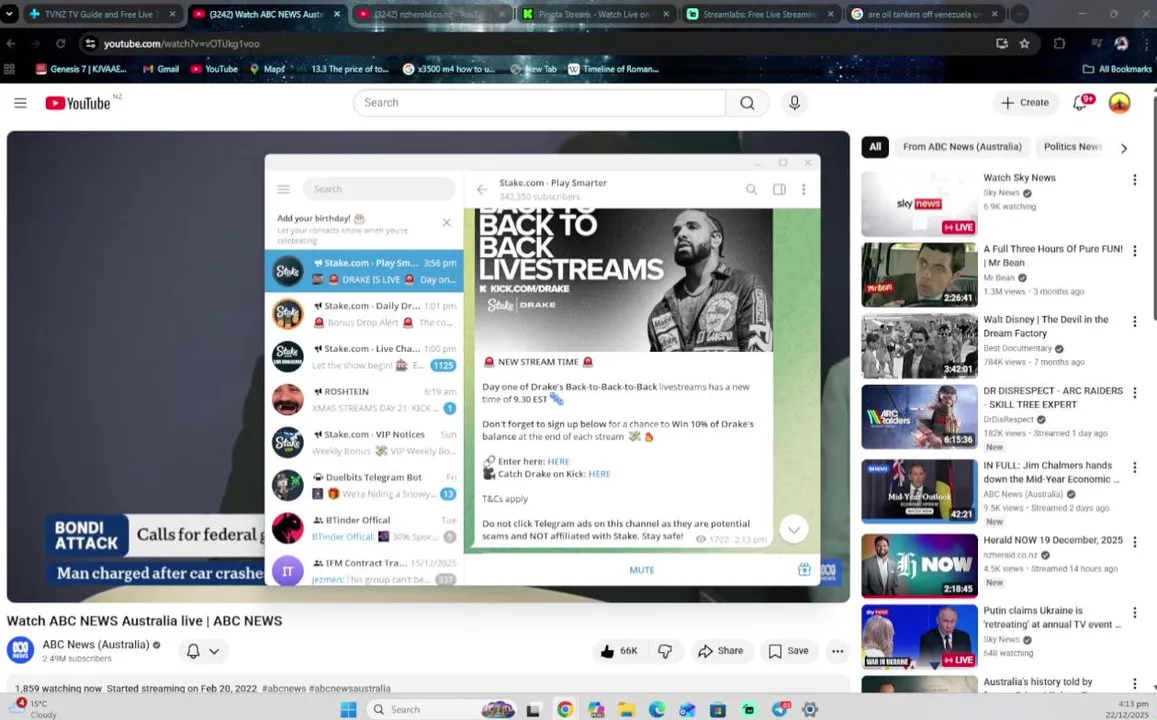
Task: Save the video to a playlist
Action: tap(789, 651)
